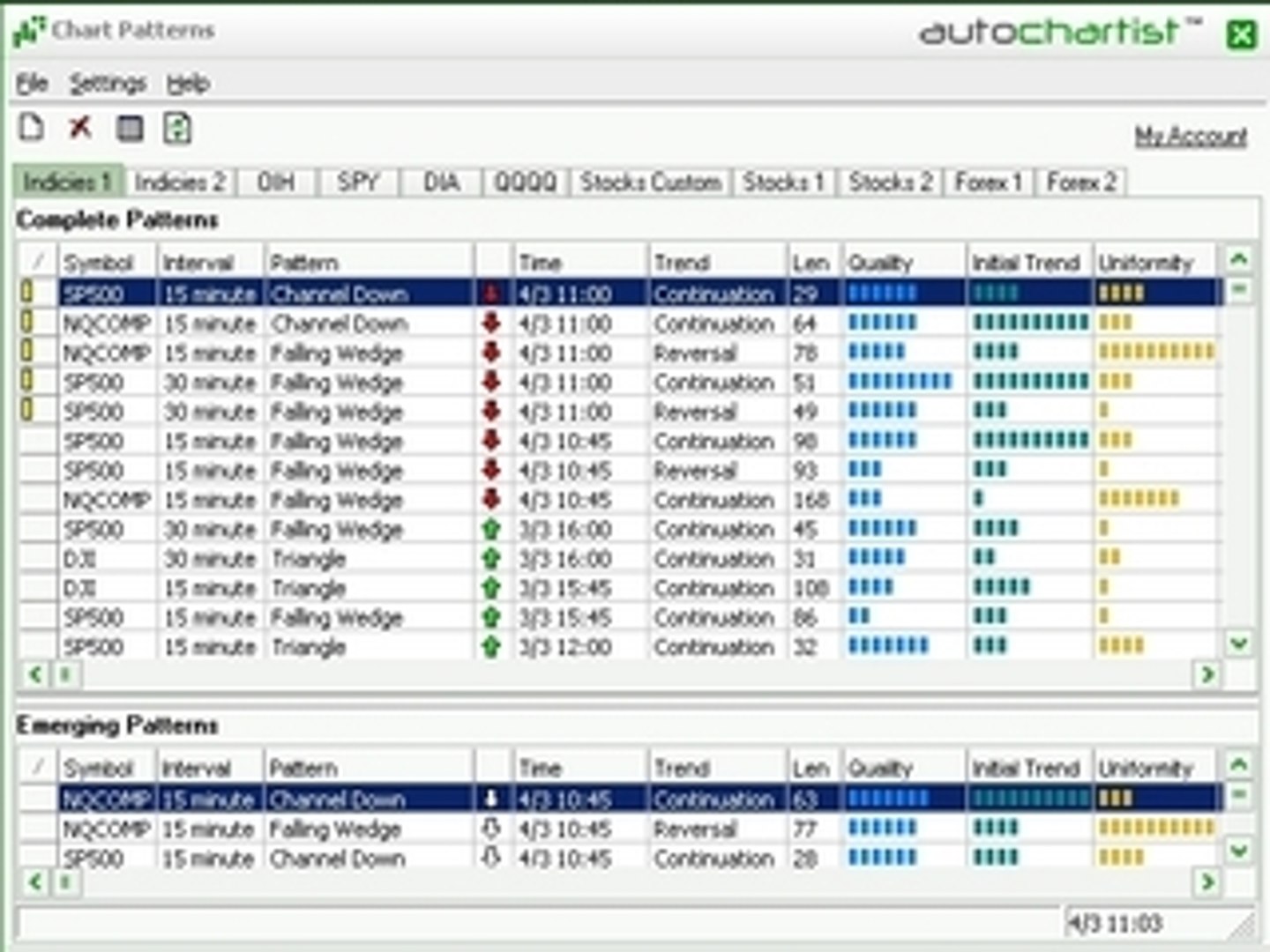Click the outlined down arrow in the Len 77 row

(x=491, y=829)
